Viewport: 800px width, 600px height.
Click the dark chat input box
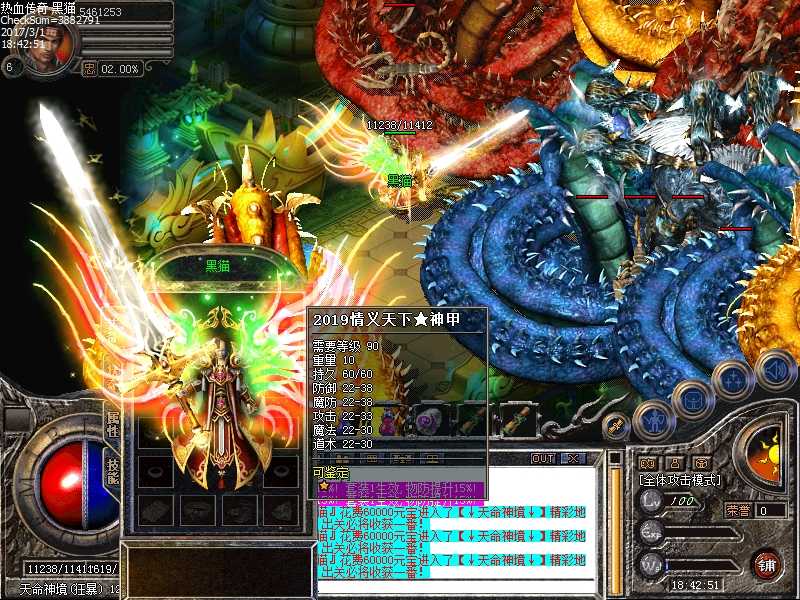point(220,571)
